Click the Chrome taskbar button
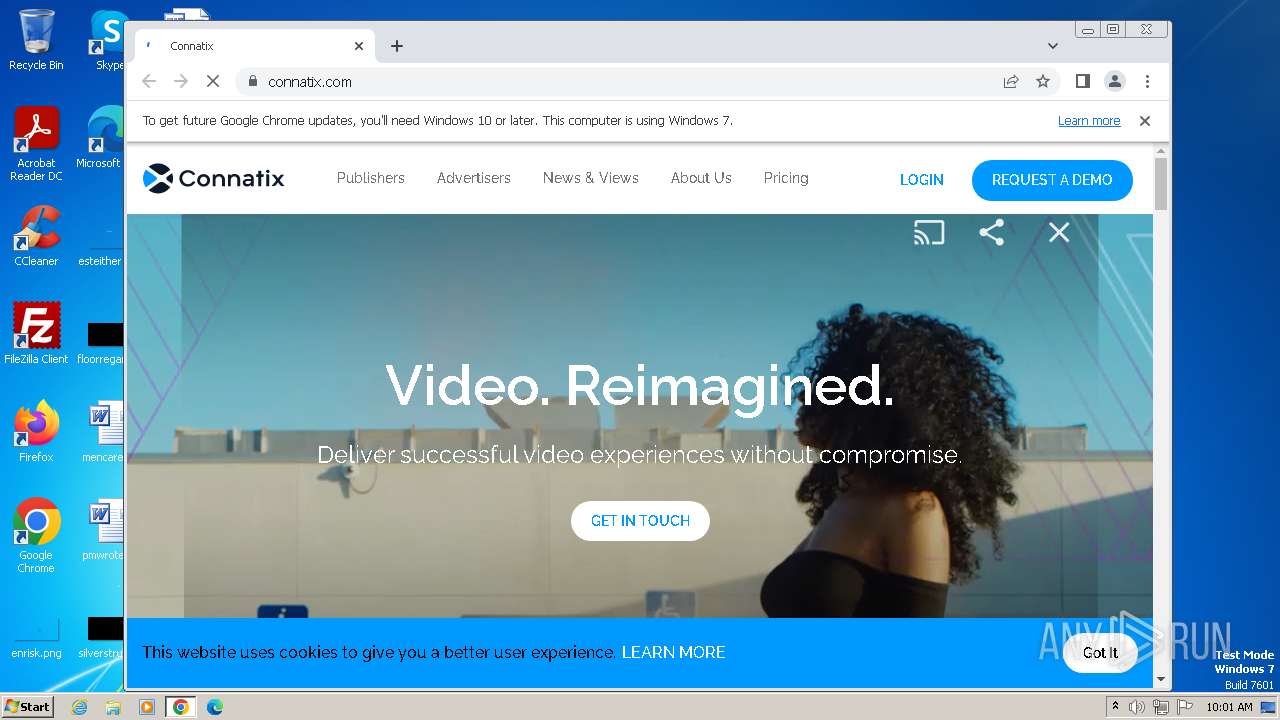Viewport: 1280px width, 720px height. click(x=180, y=707)
